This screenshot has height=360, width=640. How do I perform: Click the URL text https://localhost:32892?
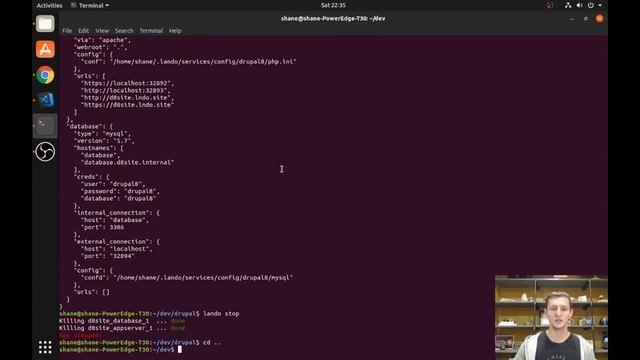click(127, 83)
